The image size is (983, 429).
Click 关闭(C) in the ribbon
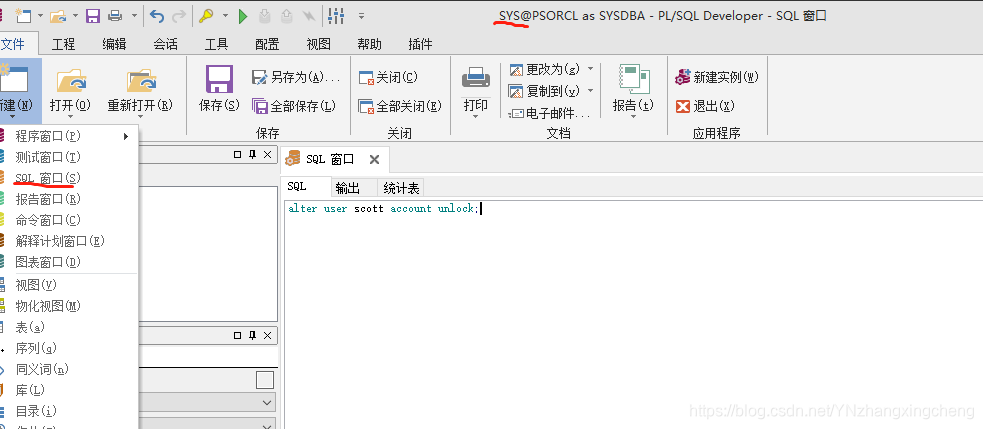(388, 77)
